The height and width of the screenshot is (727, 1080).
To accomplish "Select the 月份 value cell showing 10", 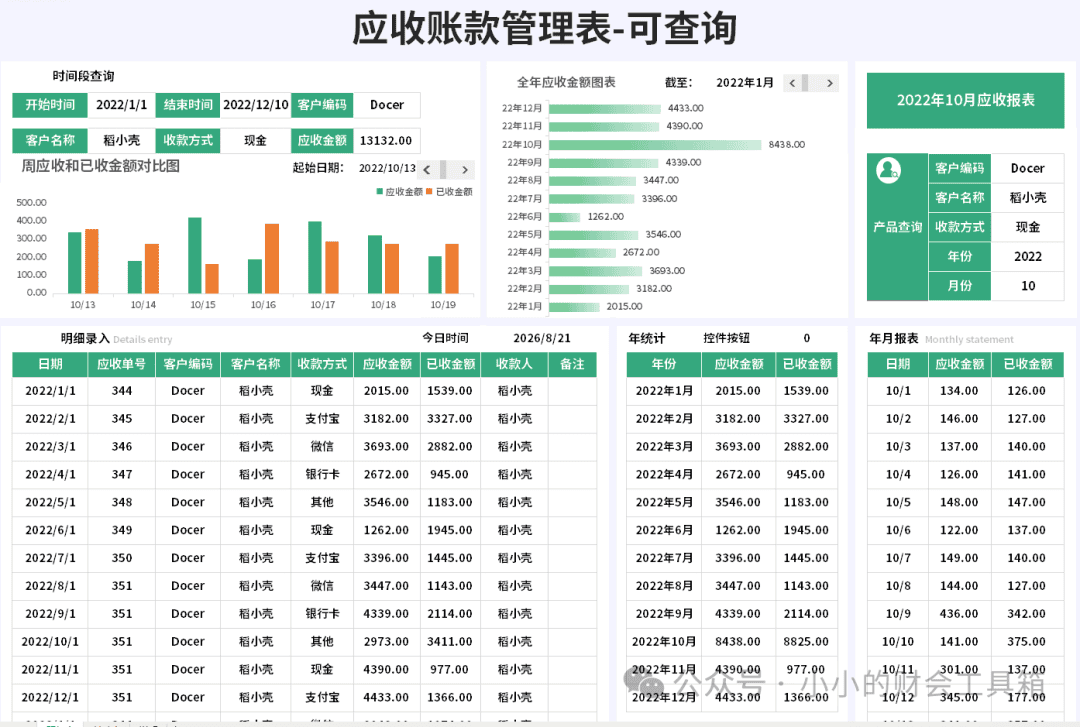I will click(x=1028, y=286).
